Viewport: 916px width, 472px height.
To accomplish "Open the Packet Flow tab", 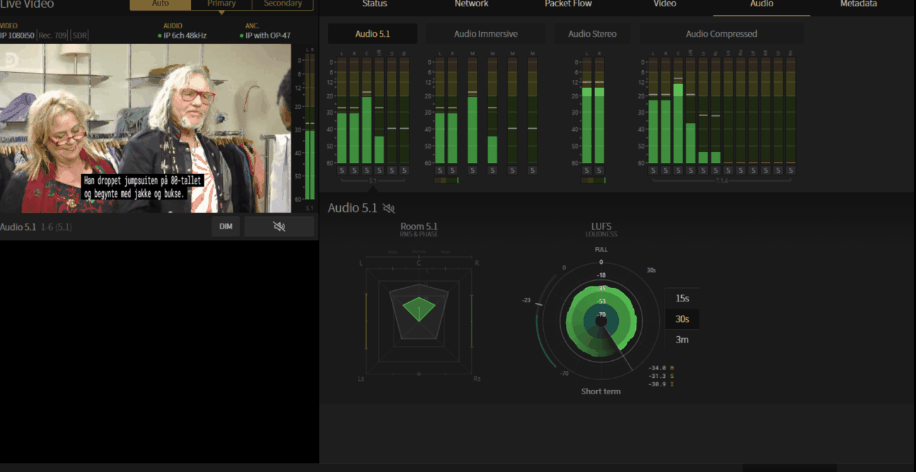I will tap(568, 5).
